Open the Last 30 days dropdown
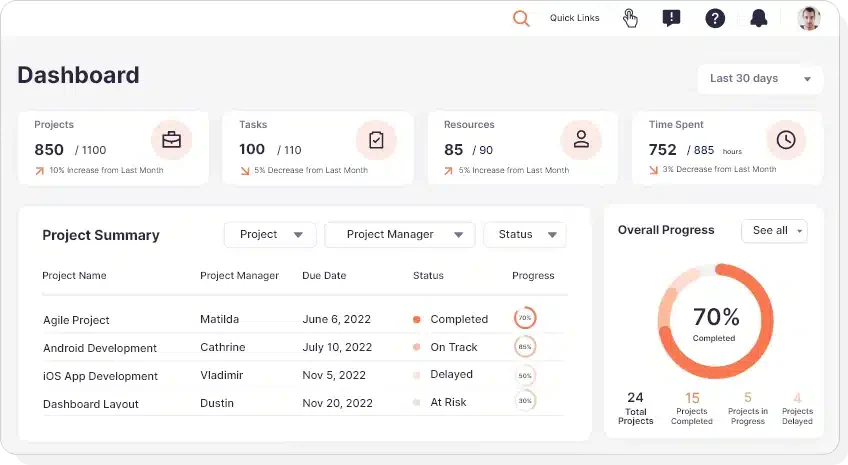848x465 pixels. 760,79
